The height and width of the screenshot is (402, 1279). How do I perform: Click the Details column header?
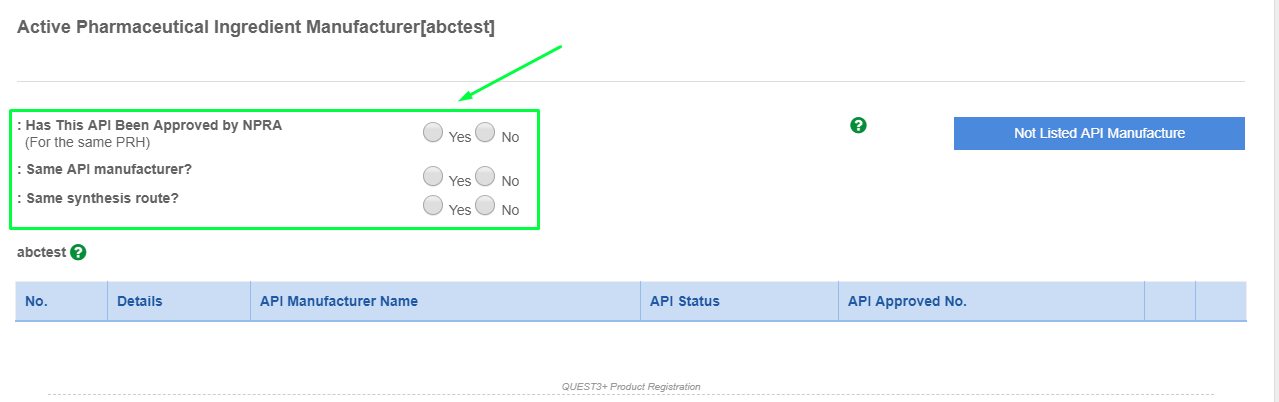point(139,301)
